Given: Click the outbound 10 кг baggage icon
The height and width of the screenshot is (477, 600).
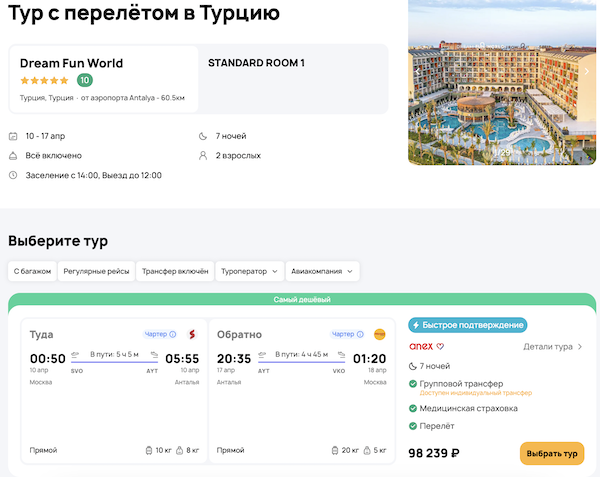Looking at the screenshot, I should 149,450.
